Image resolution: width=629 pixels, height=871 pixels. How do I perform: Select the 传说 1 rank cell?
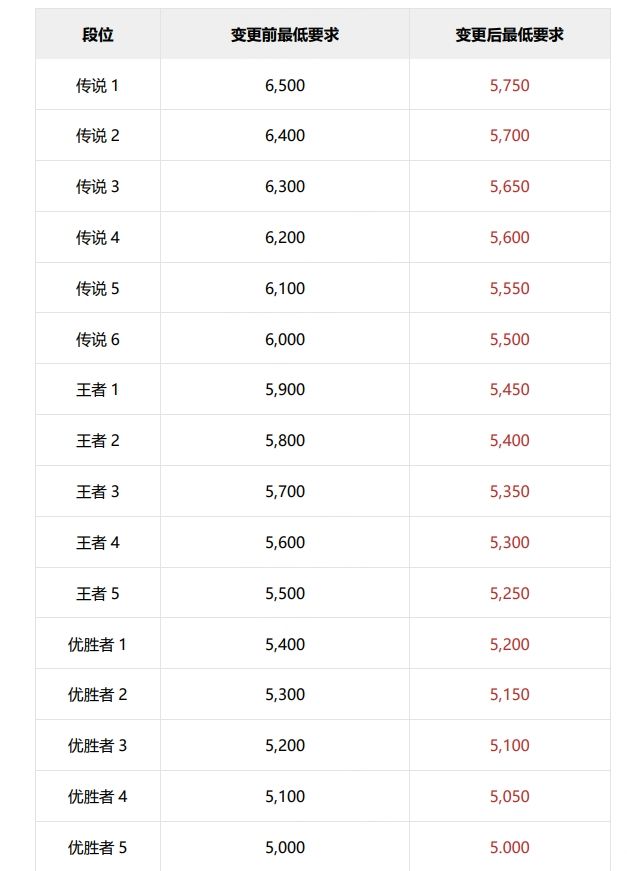point(98,85)
